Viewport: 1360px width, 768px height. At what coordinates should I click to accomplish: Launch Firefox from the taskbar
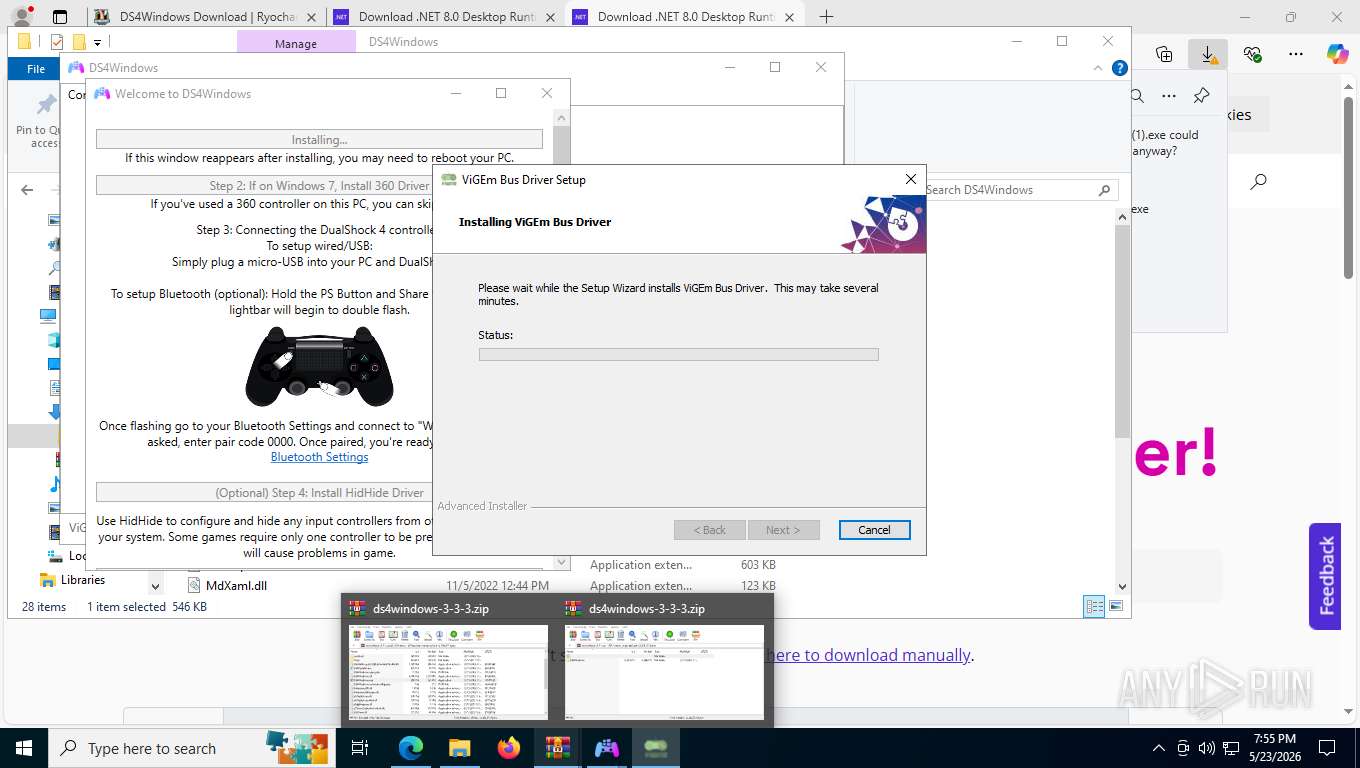tap(509, 748)
